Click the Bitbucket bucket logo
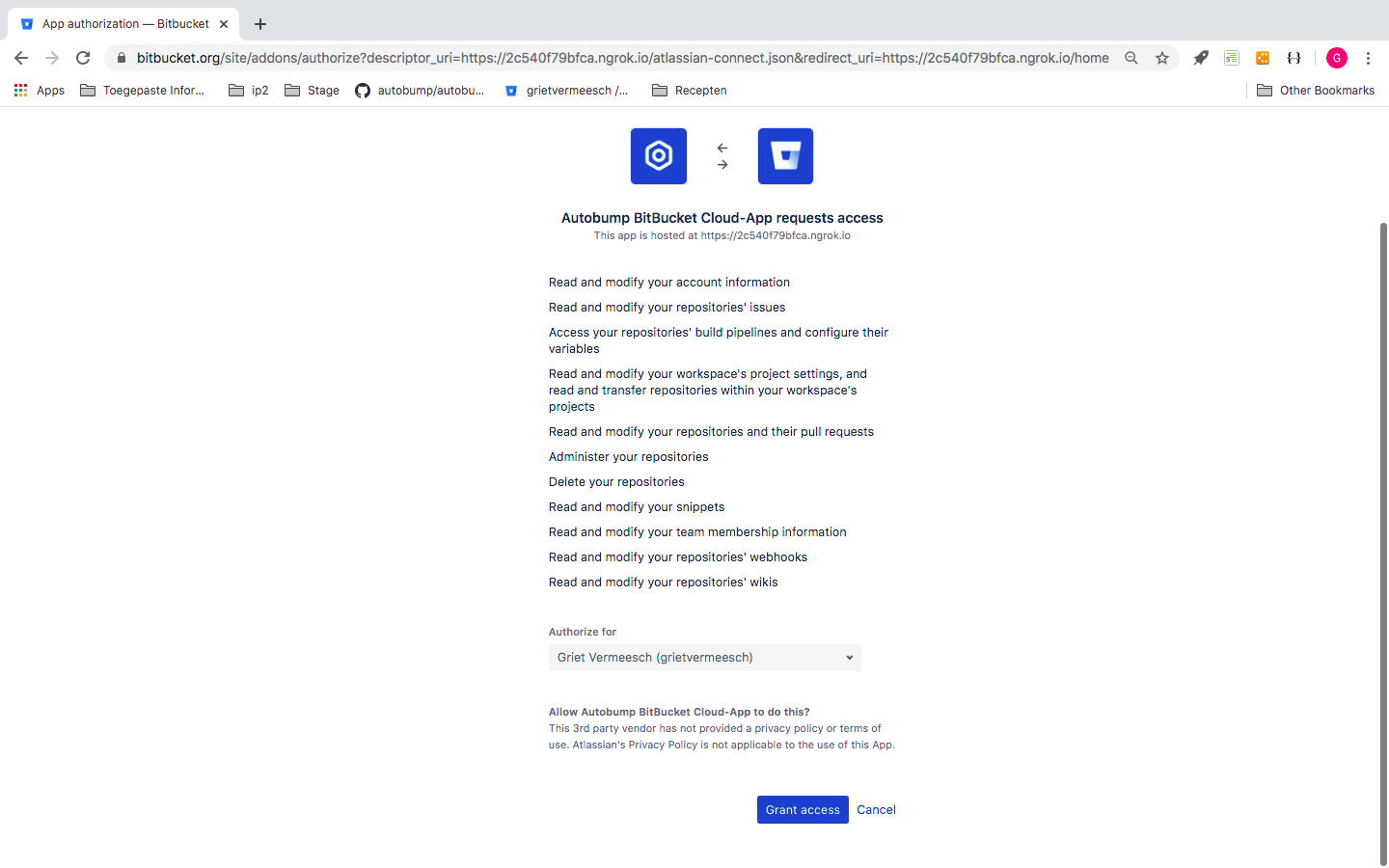This screenshot has width=1389, height=868. click(x=785, y=156)
